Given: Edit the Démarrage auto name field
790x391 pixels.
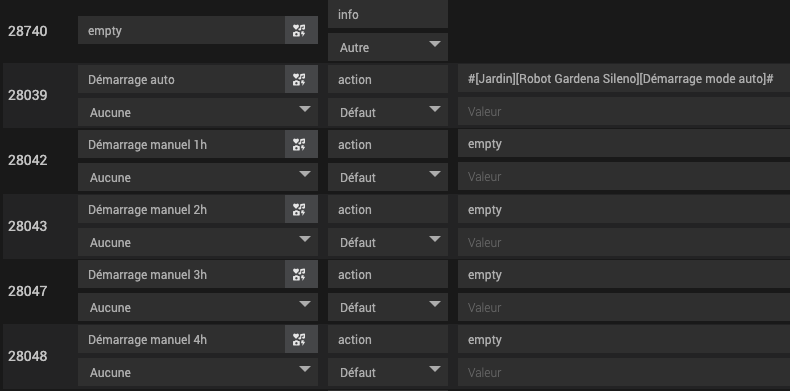Looking at the screenshot, I should coord(181,79).
